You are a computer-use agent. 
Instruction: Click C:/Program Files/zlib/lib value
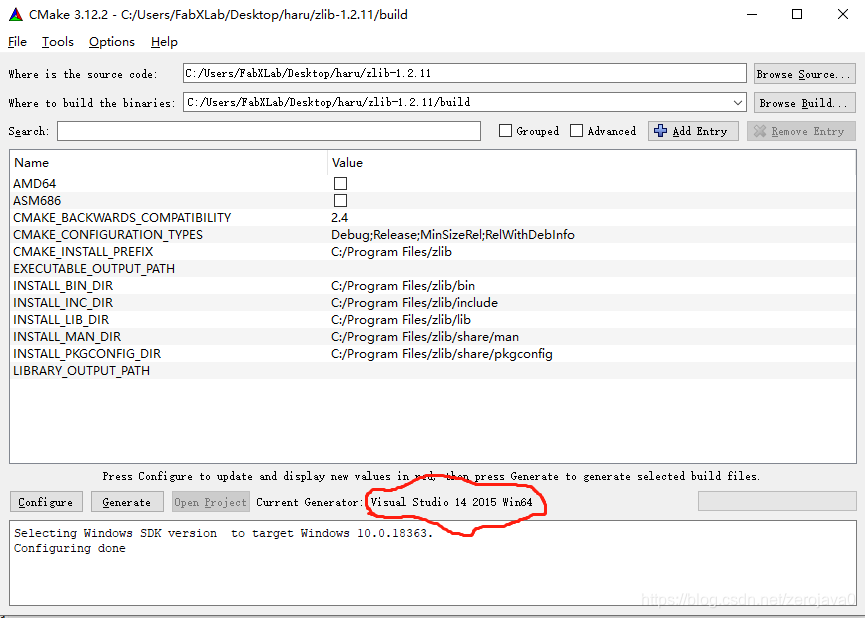[x=401, y=321]
